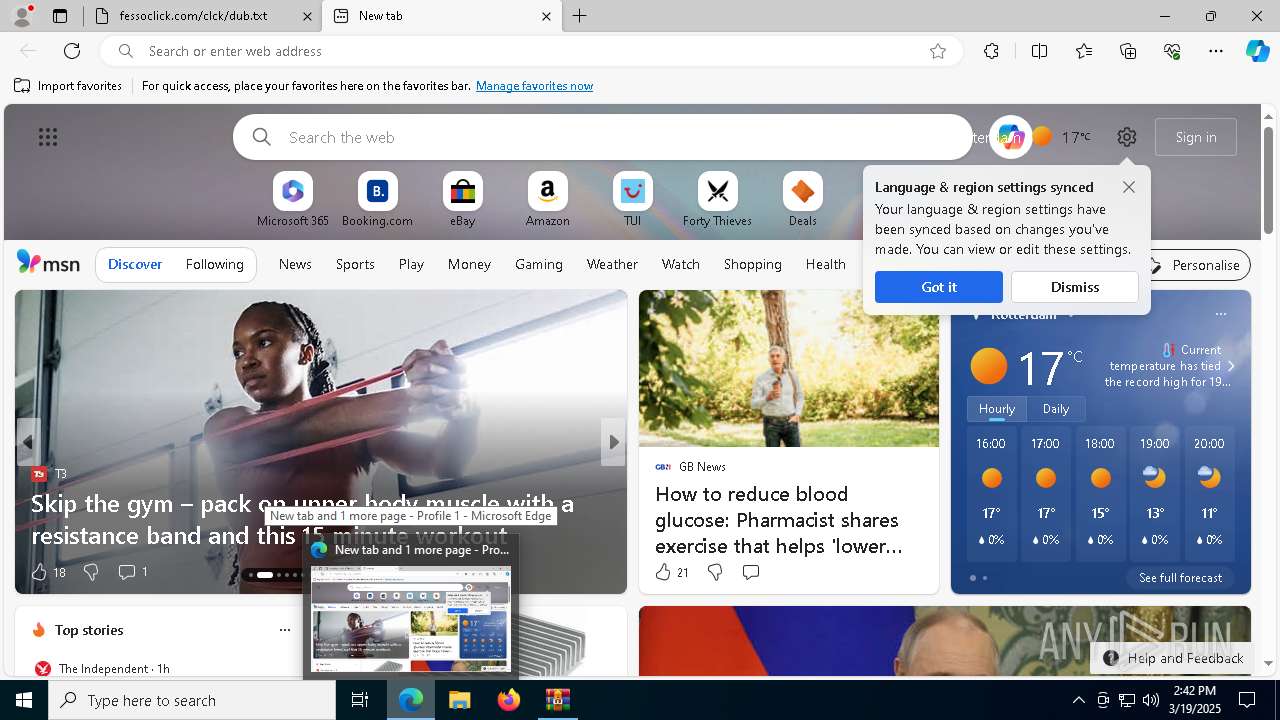Dismiss the language sync notice

pyautogui.click(x=1075, y=287)
